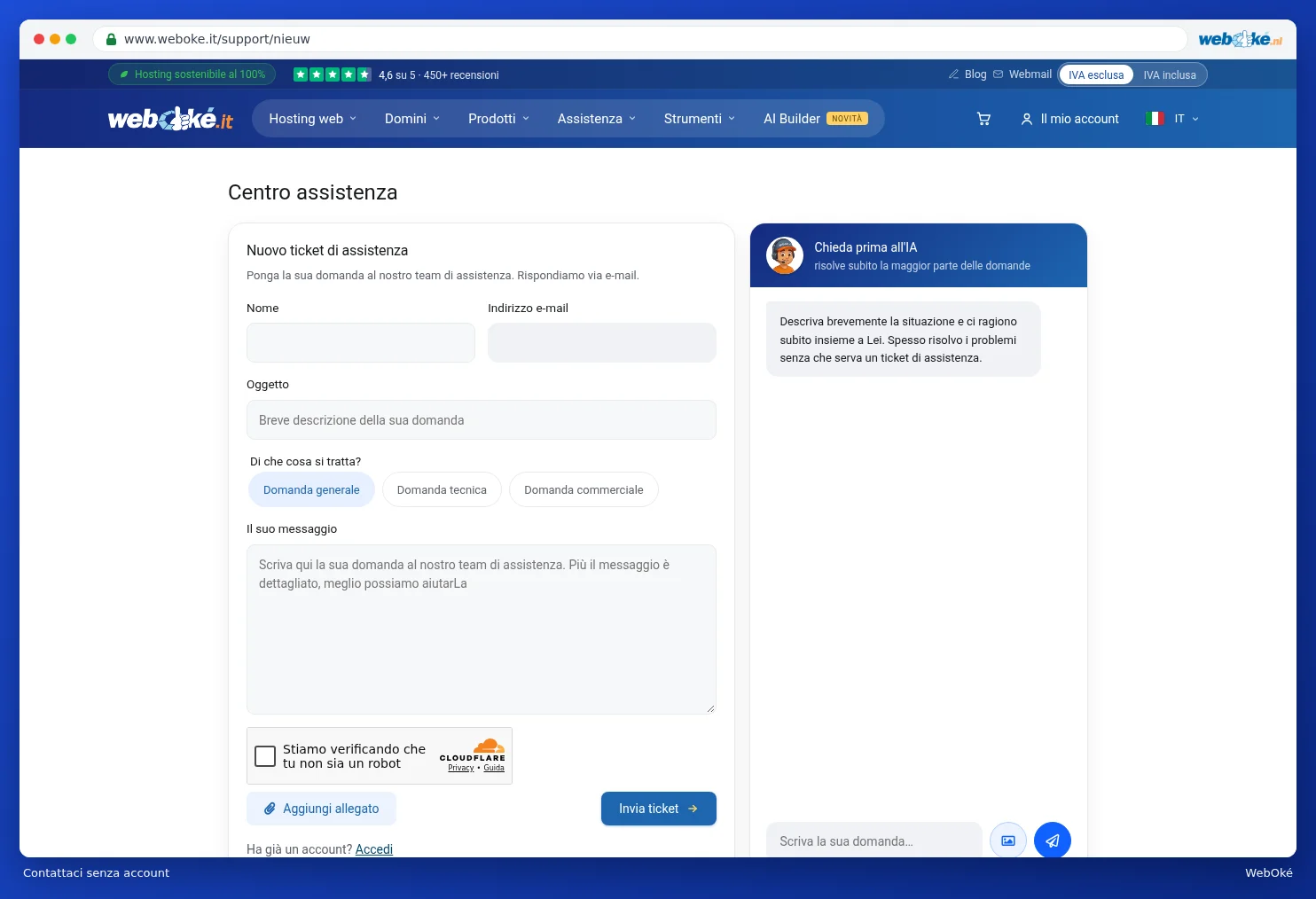Click the AI chat question input field
Image resolution: width=1316 pixels, height=899 pixels.
[x=874, y=840]
